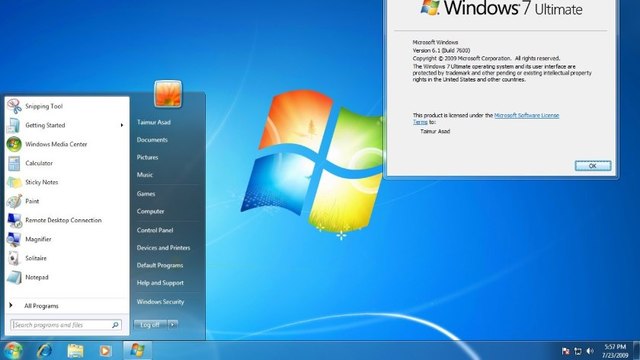Open Internet Explorer from the taskbar
Image resolution: width=640 pixels, height=360 pixels.
44,351
